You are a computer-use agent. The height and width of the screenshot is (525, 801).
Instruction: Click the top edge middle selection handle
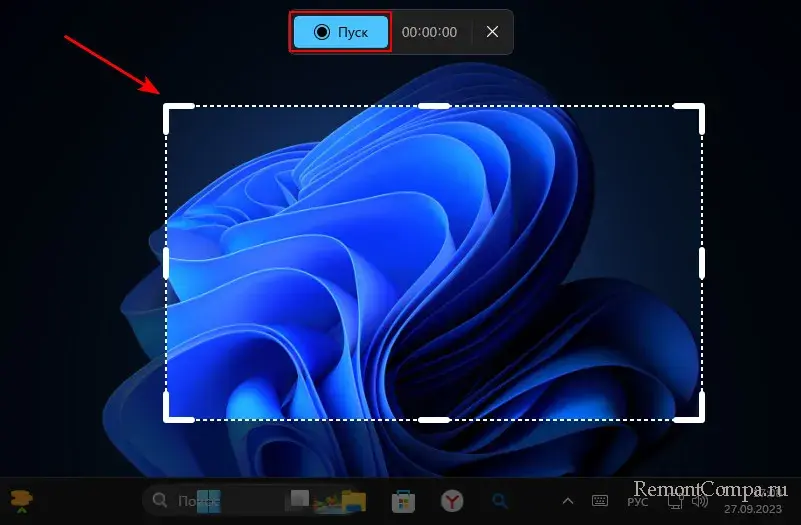(433, 105)
